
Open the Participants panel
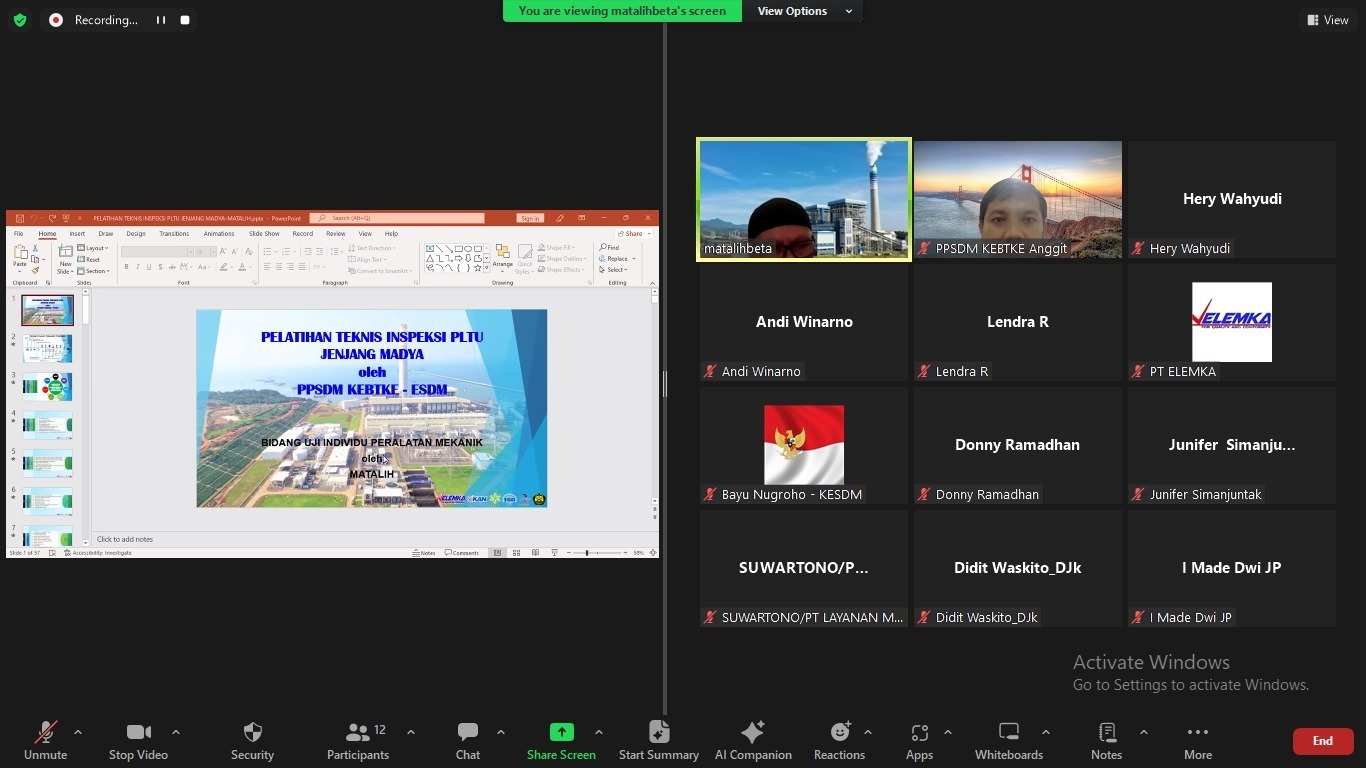(x=357, y=740)
